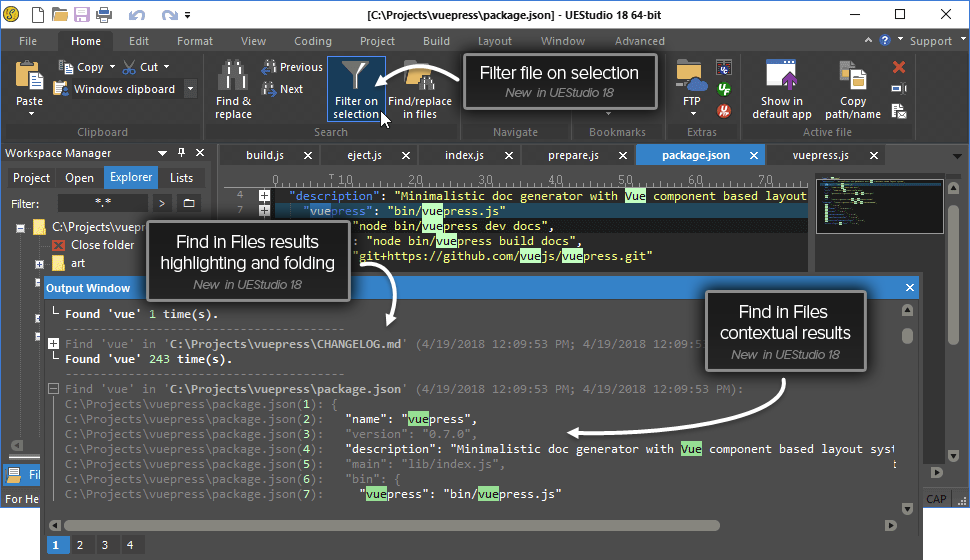Click Copy path/name icon
This screenshot has height=560, width=970.
pyautogui.click(x=852, y=75)
